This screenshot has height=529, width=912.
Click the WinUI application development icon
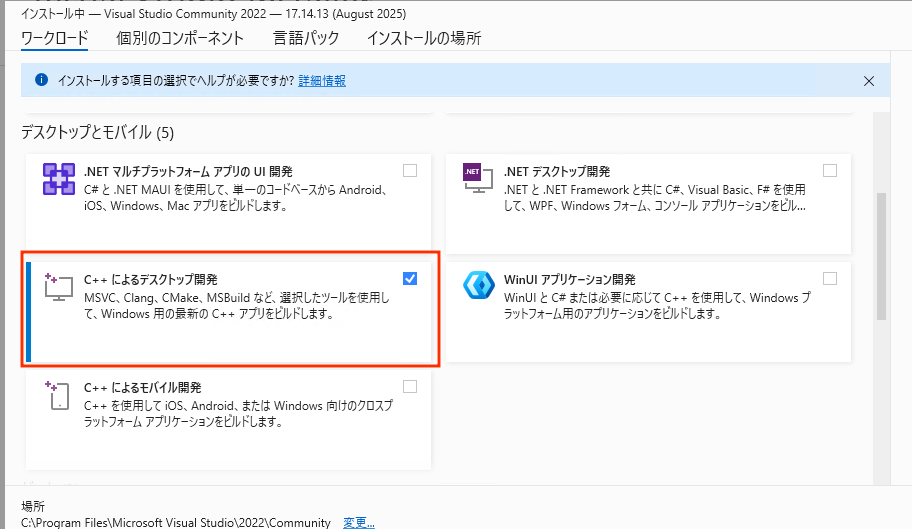tap(479, 285)
